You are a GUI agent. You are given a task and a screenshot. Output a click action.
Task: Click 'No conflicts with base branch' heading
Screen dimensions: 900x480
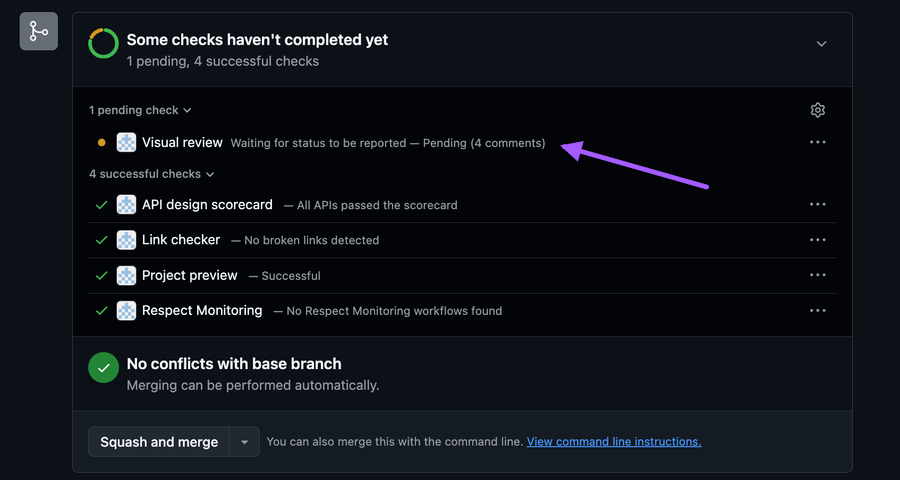click(x=234, y=364)
